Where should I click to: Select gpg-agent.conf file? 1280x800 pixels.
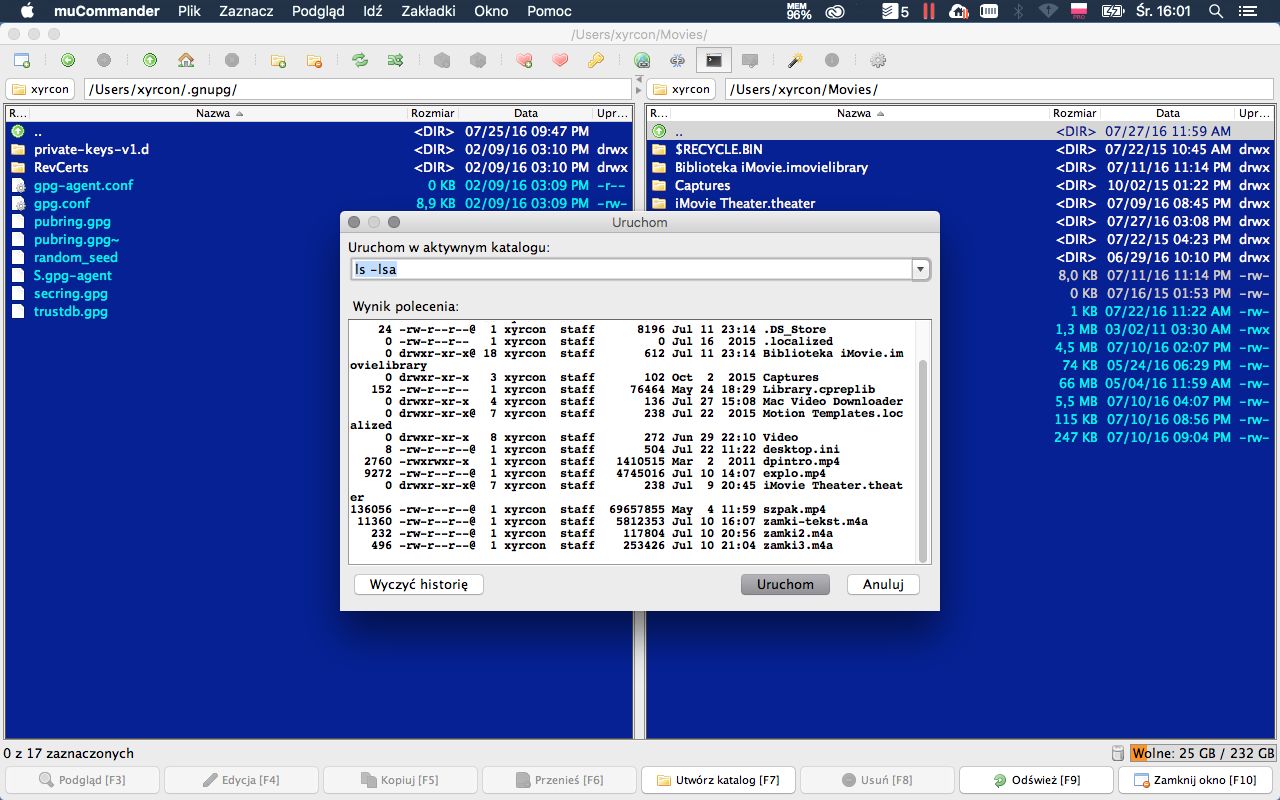point(83,185)
